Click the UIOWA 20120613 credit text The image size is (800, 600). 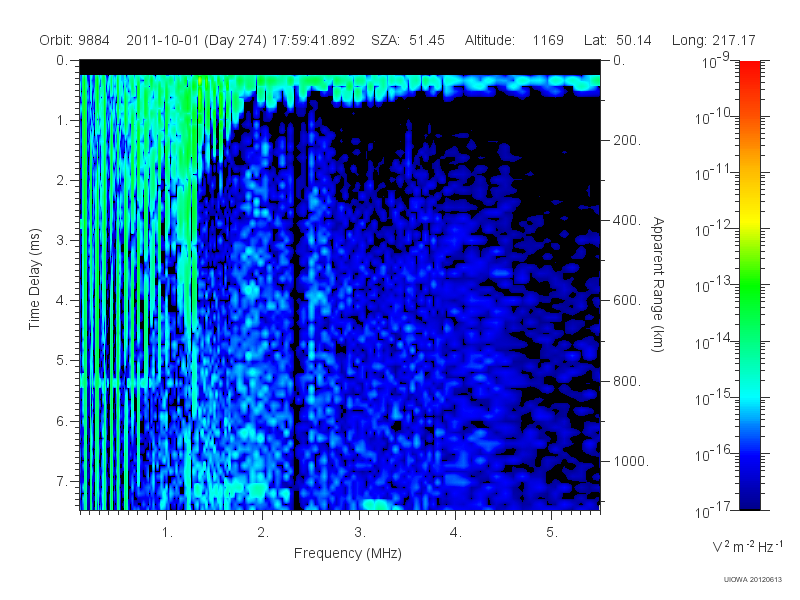[753, 580]
